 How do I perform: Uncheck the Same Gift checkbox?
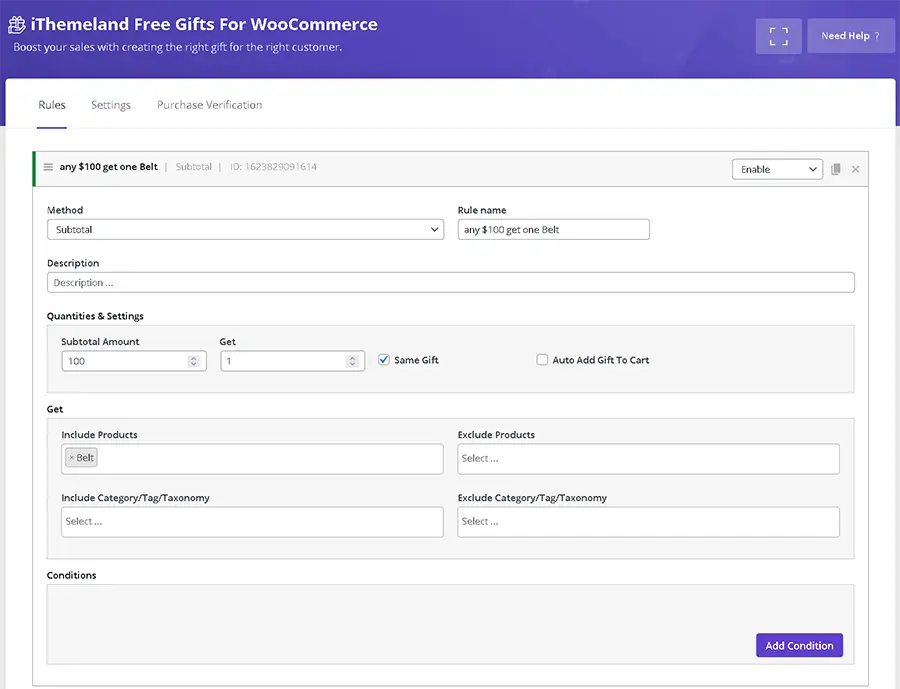[x=384, y=360]
